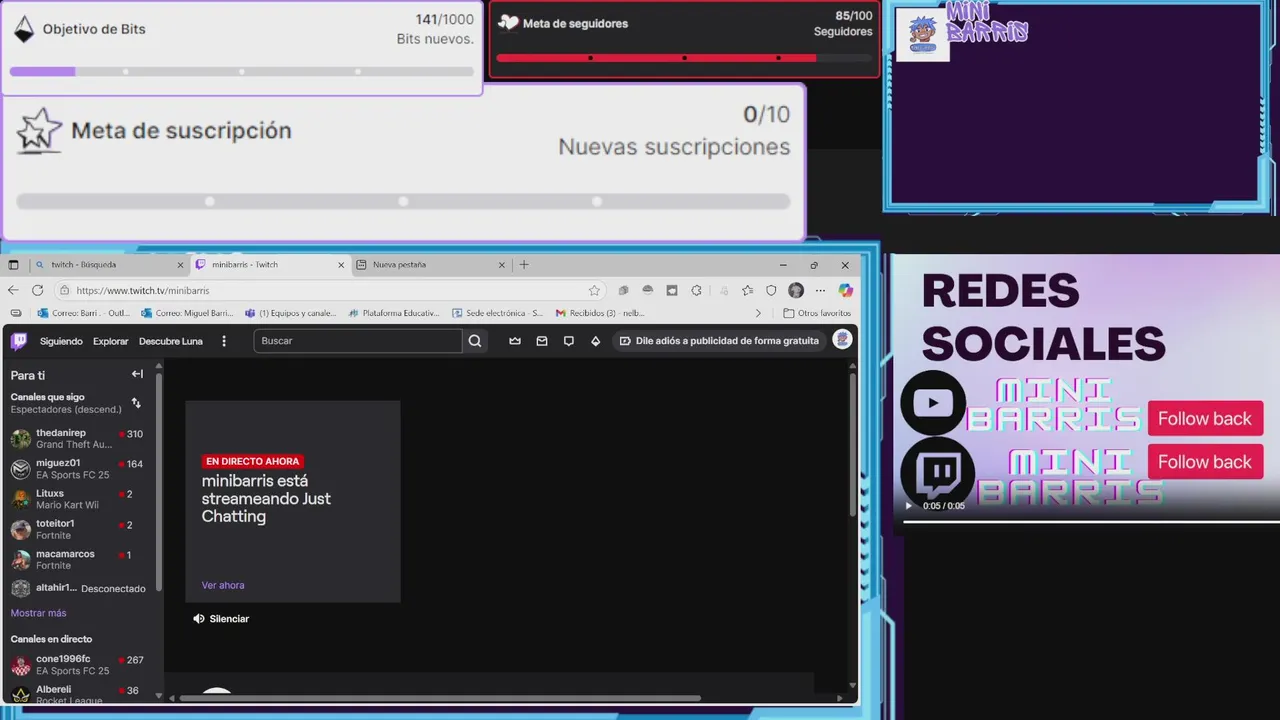Open the Twitch home logo
Image resolution: width=1280 pixels, height=720 pixels.
[19, 341]
